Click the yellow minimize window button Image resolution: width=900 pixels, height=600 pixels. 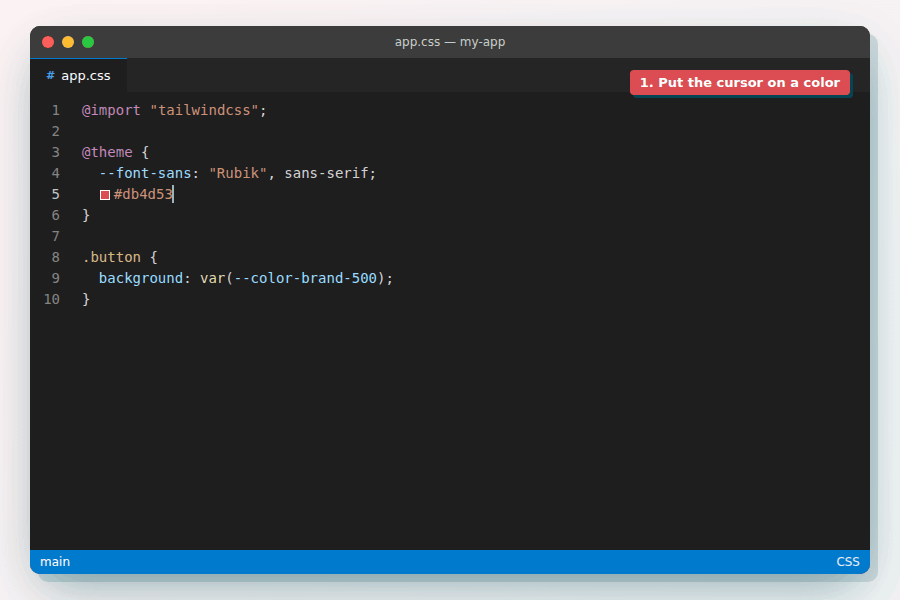tap(68, 42)
